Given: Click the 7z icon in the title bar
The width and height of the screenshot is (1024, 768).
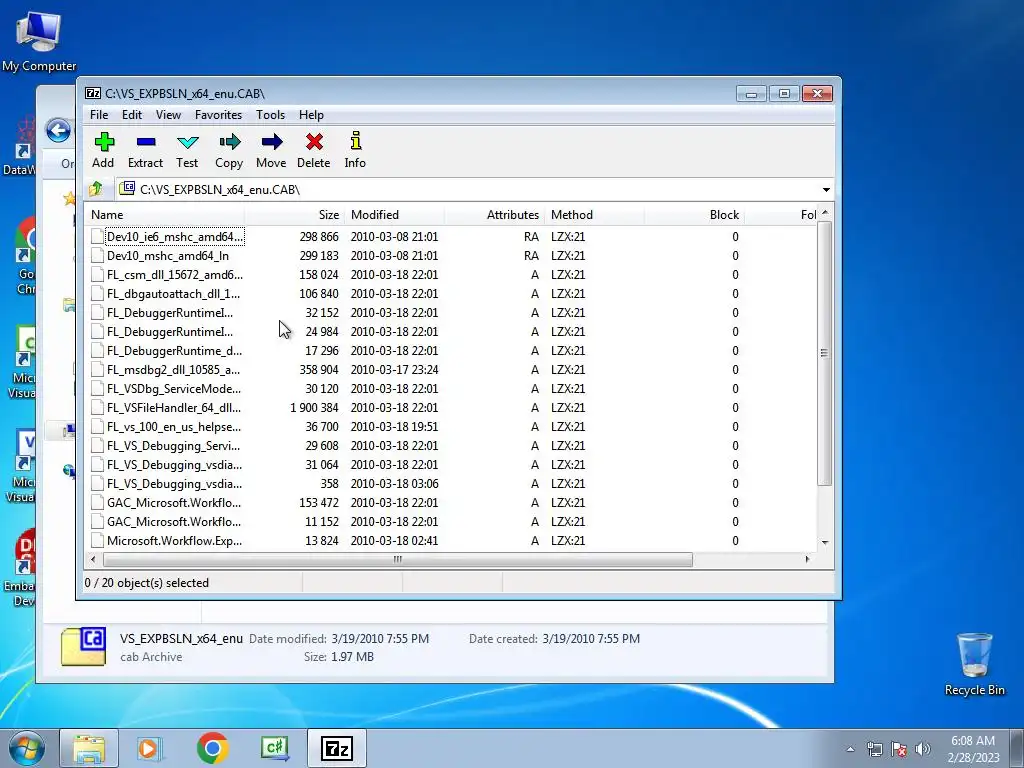Looking at the screenshot, I should pyautogui.click(x=93, y=93).
